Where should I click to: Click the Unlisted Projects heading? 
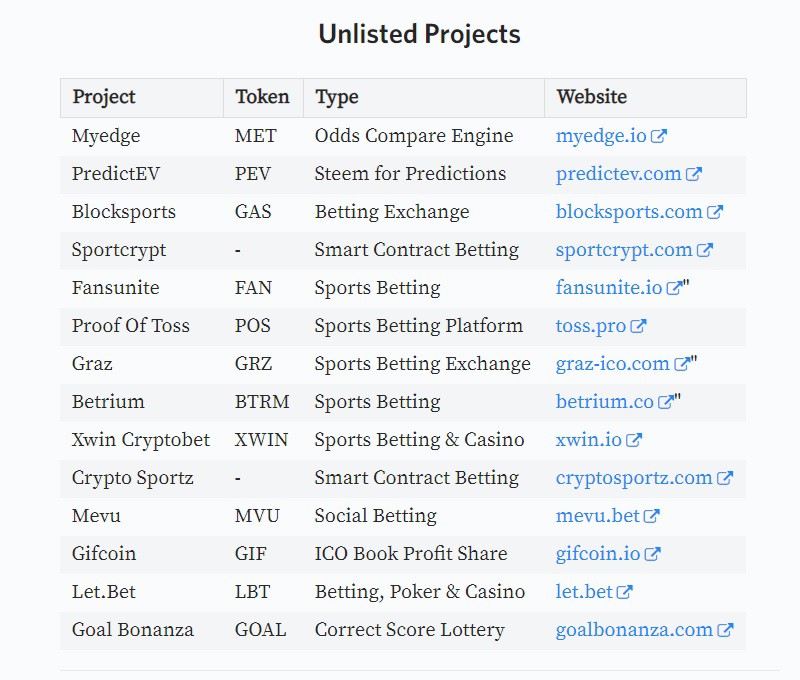(419, 35)
